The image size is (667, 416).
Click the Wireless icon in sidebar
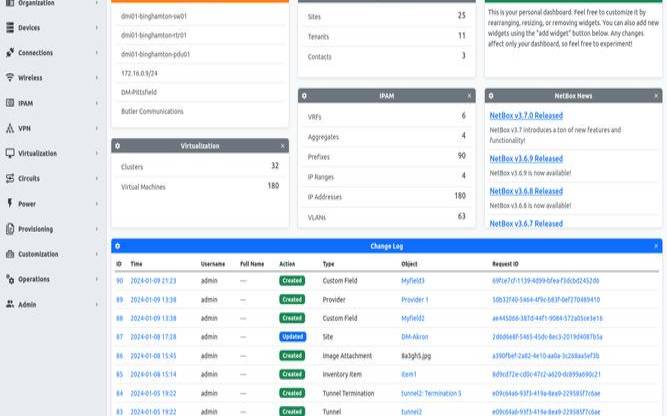point(9,77)
